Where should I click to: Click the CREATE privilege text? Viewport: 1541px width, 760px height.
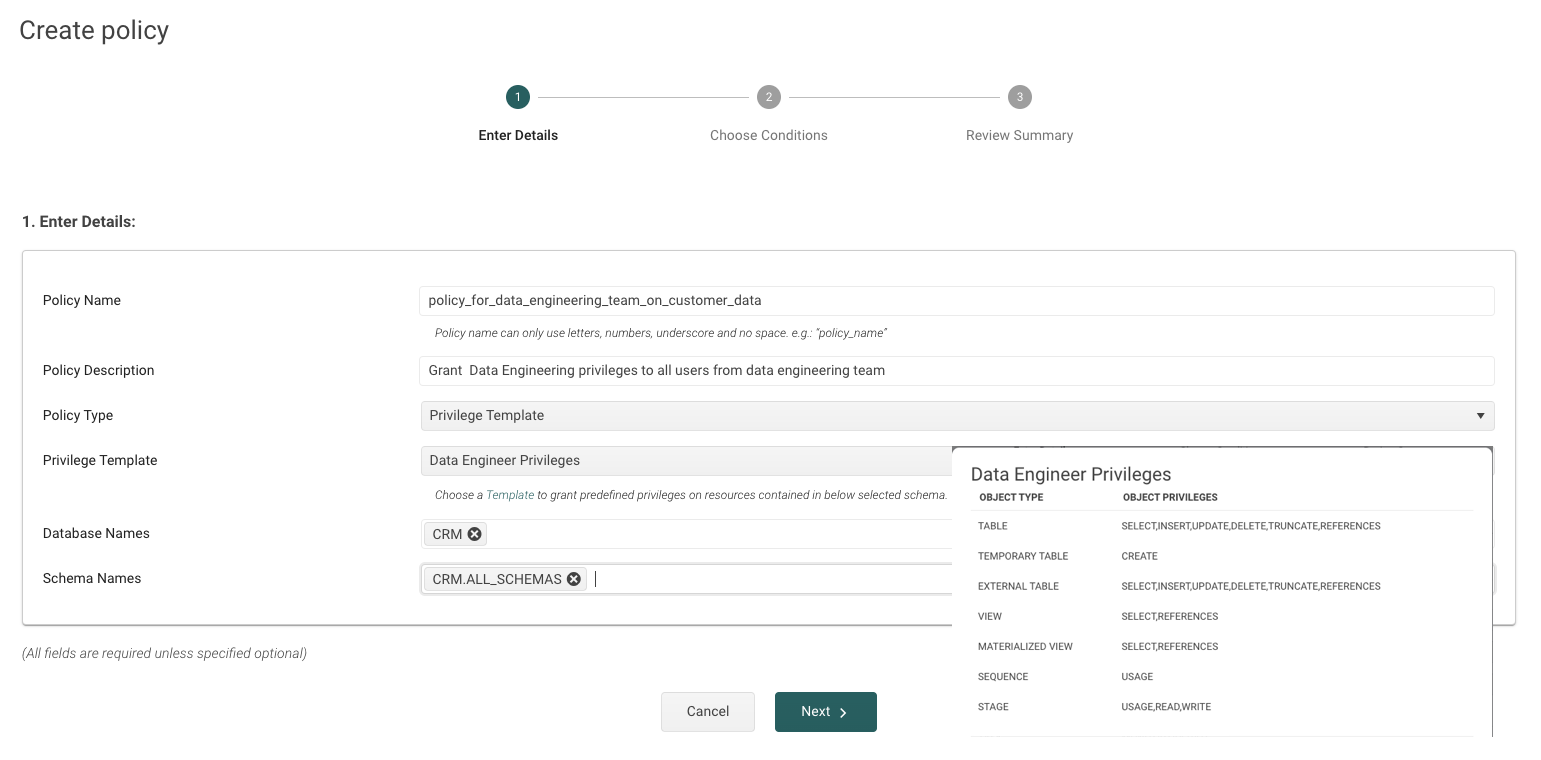[1139, 556]
